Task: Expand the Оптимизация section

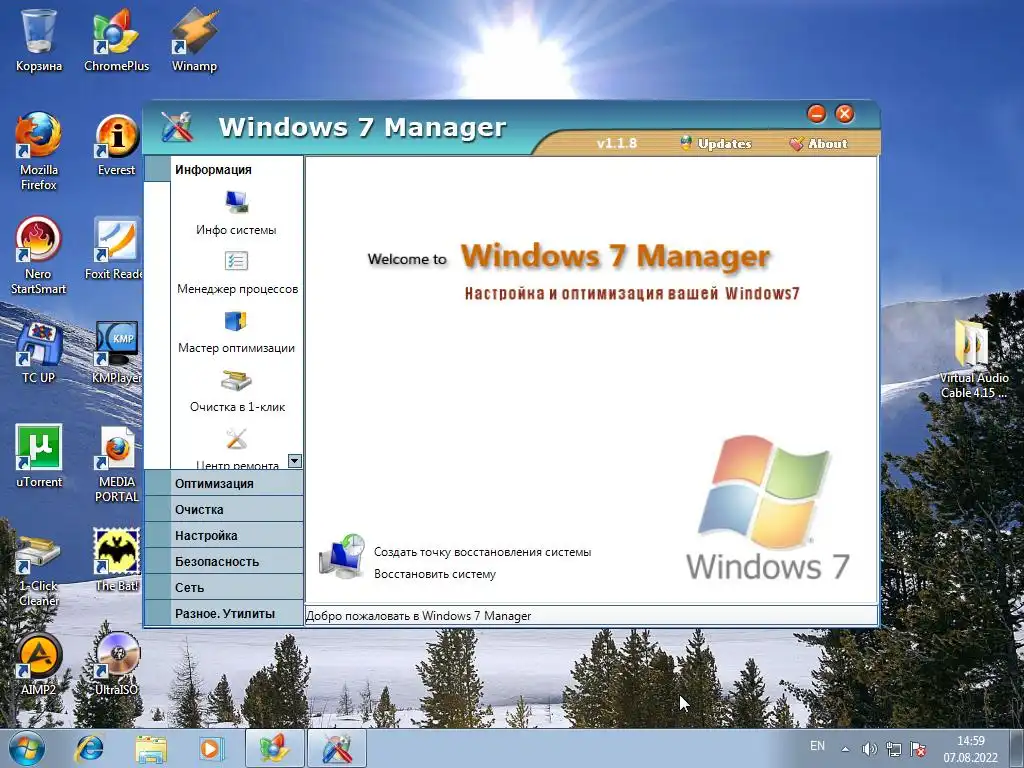Action: click(x=223, y=483)
